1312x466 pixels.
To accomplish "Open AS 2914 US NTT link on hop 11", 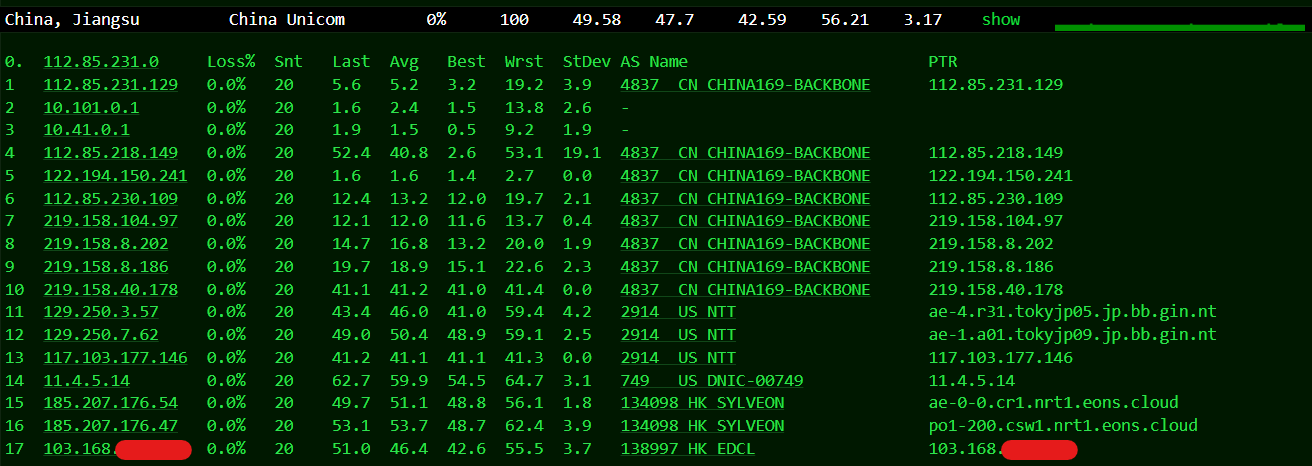I will [678, 312].
